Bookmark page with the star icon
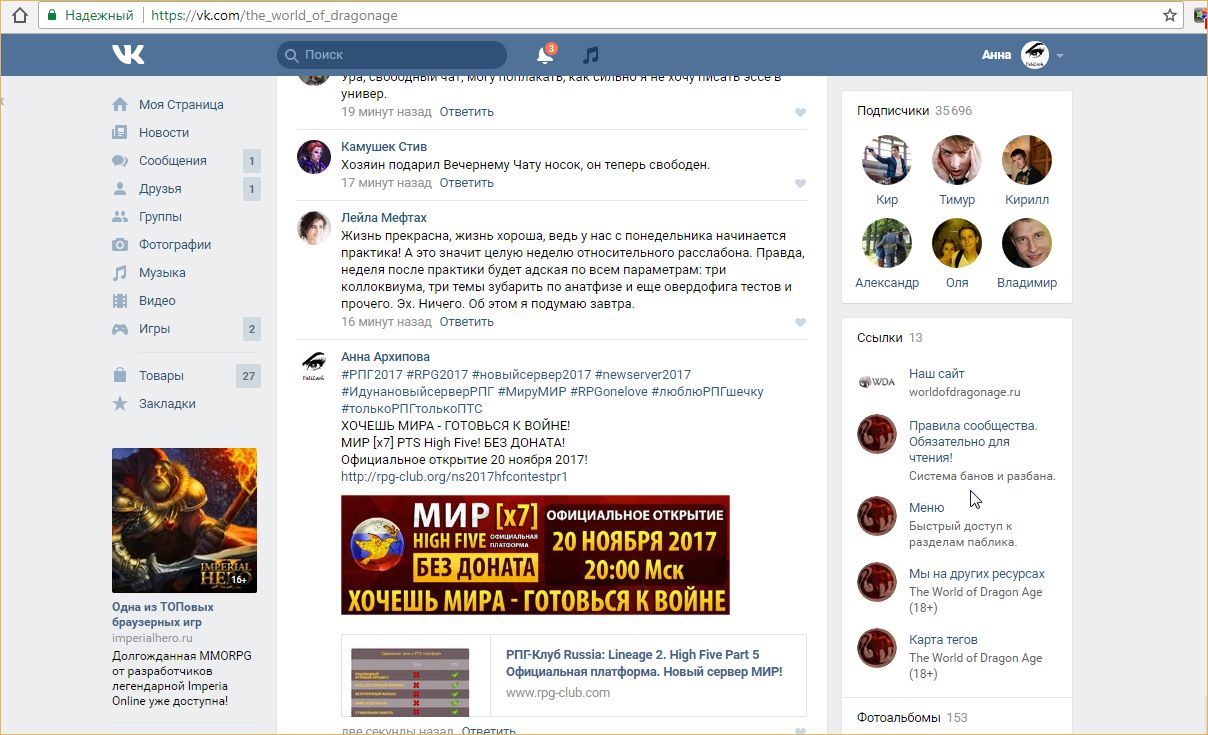Viewport: 1208px width, 735px height. click(1169, 15)
